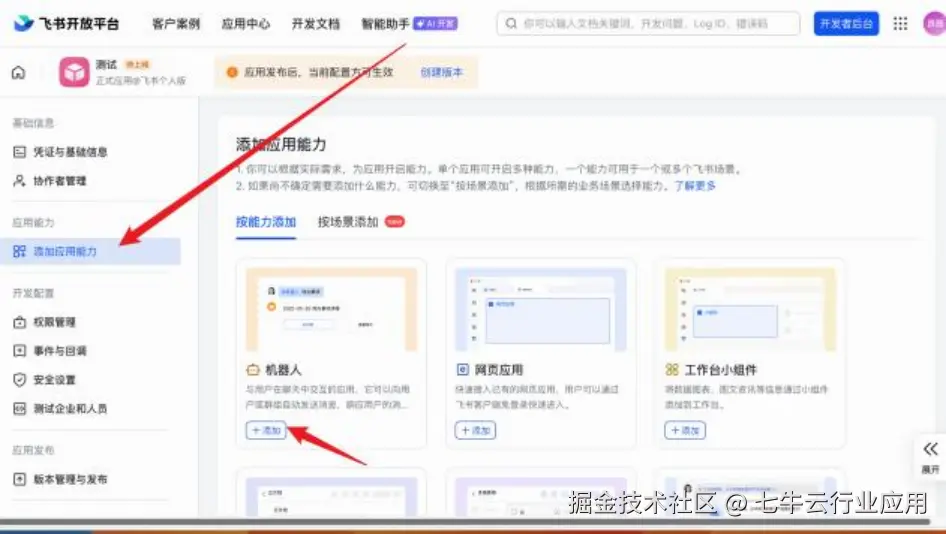Click the orange warning icon in banner
946x534 pixels.
click(x=232, y=72)
